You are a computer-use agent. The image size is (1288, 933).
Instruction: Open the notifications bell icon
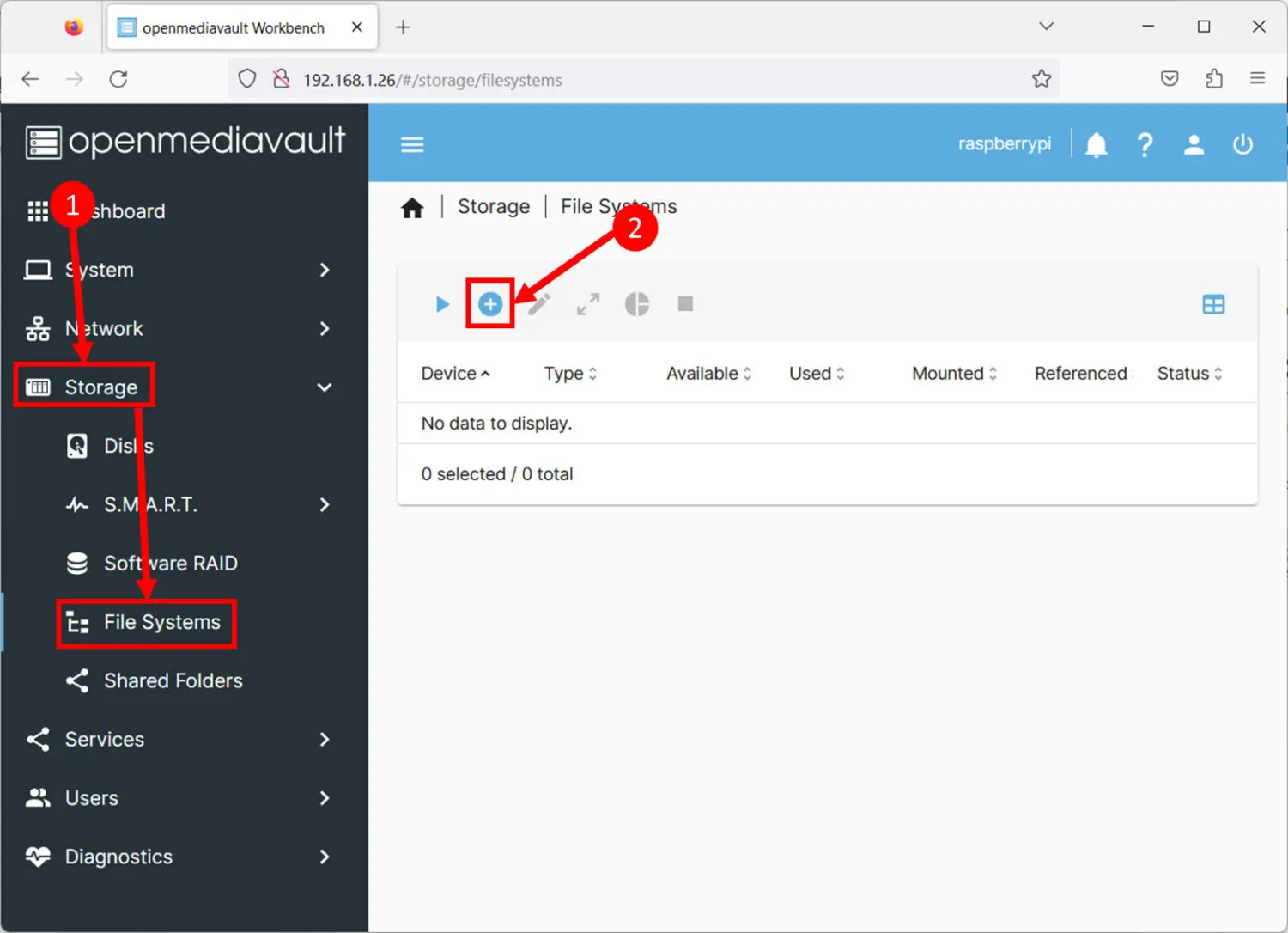tap(1097, 144)
